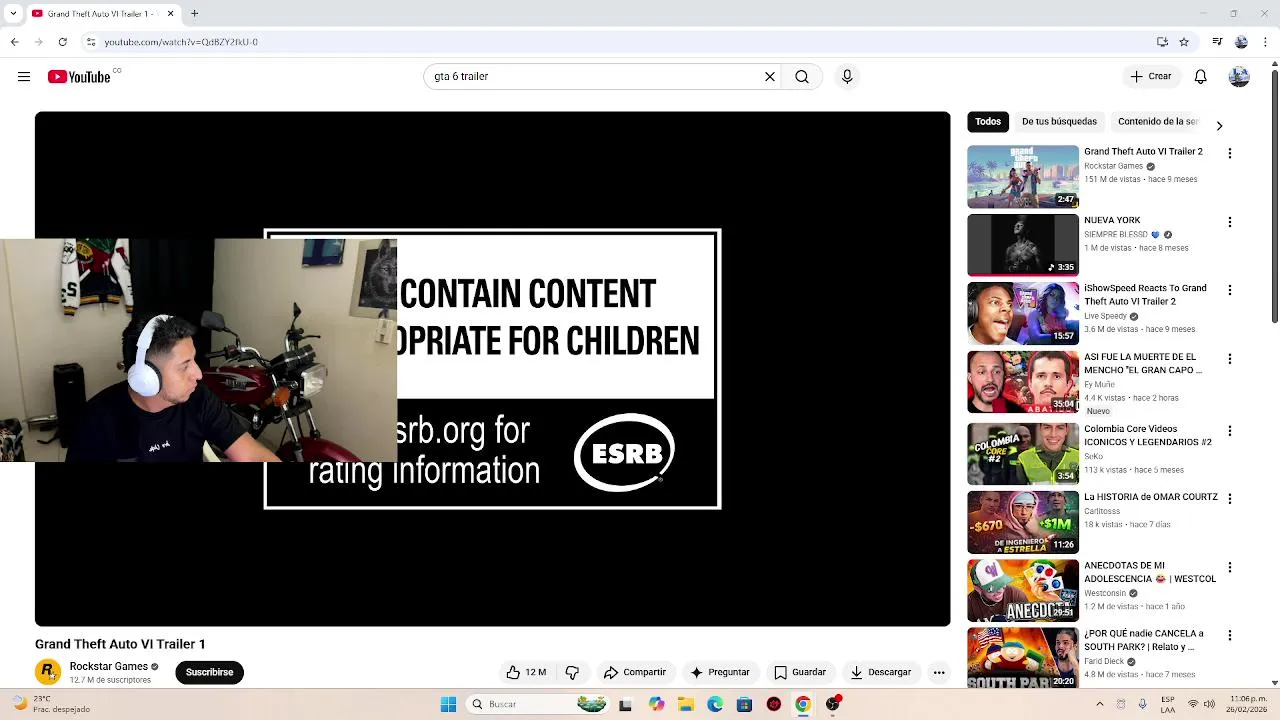Open File Explorer from taskbar

click(x=686, y=704)
